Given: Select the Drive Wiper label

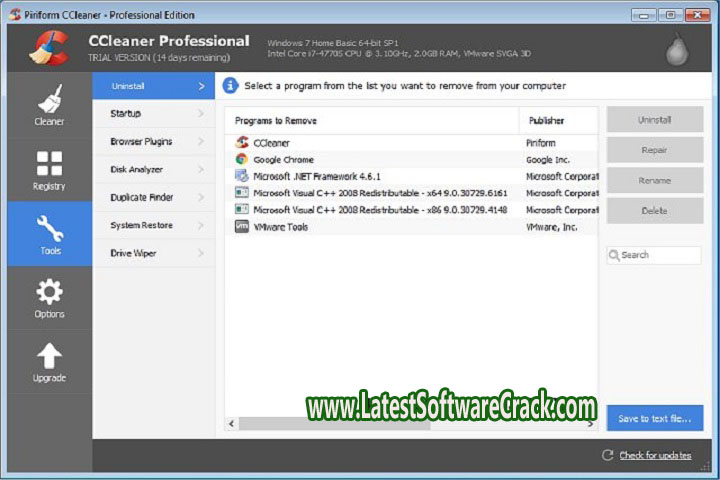Looking at the screenshot, I should tap(133, 253).
